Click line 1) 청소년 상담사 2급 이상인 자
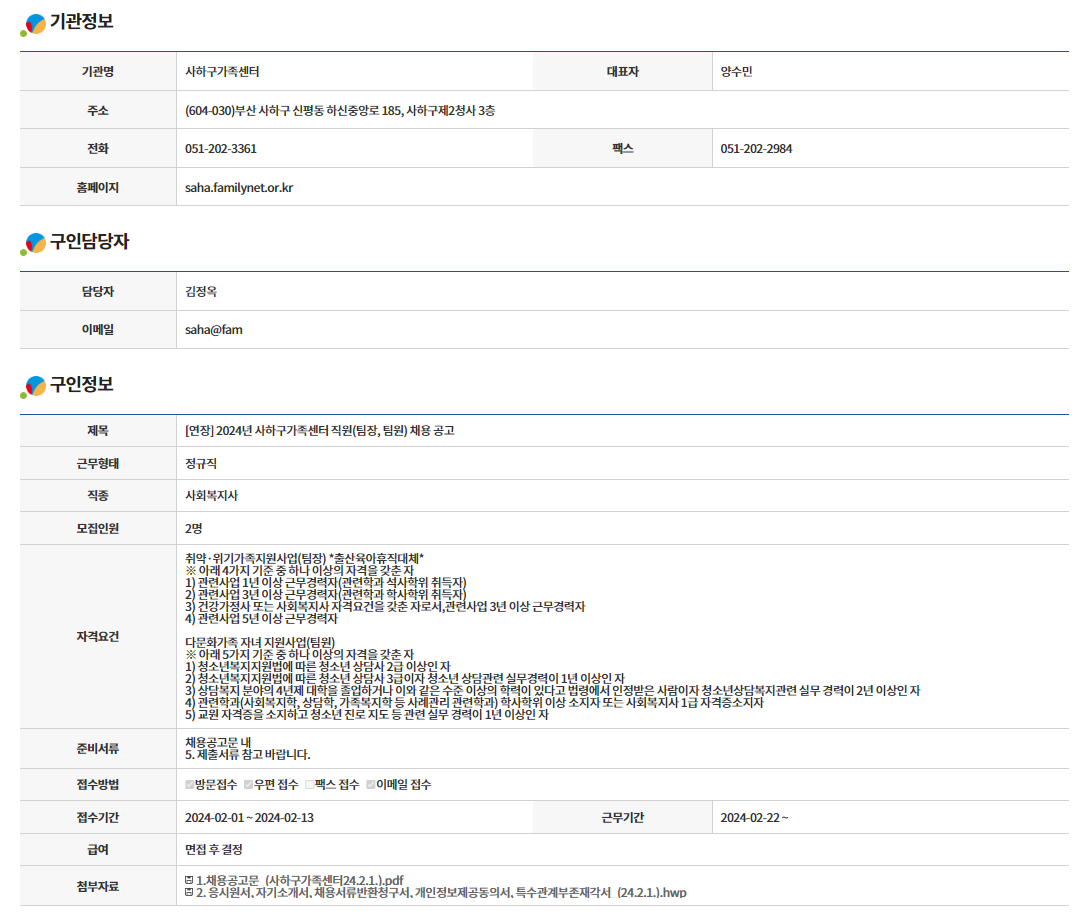This screenshot has height=915, width=1082. click(317, 667)
